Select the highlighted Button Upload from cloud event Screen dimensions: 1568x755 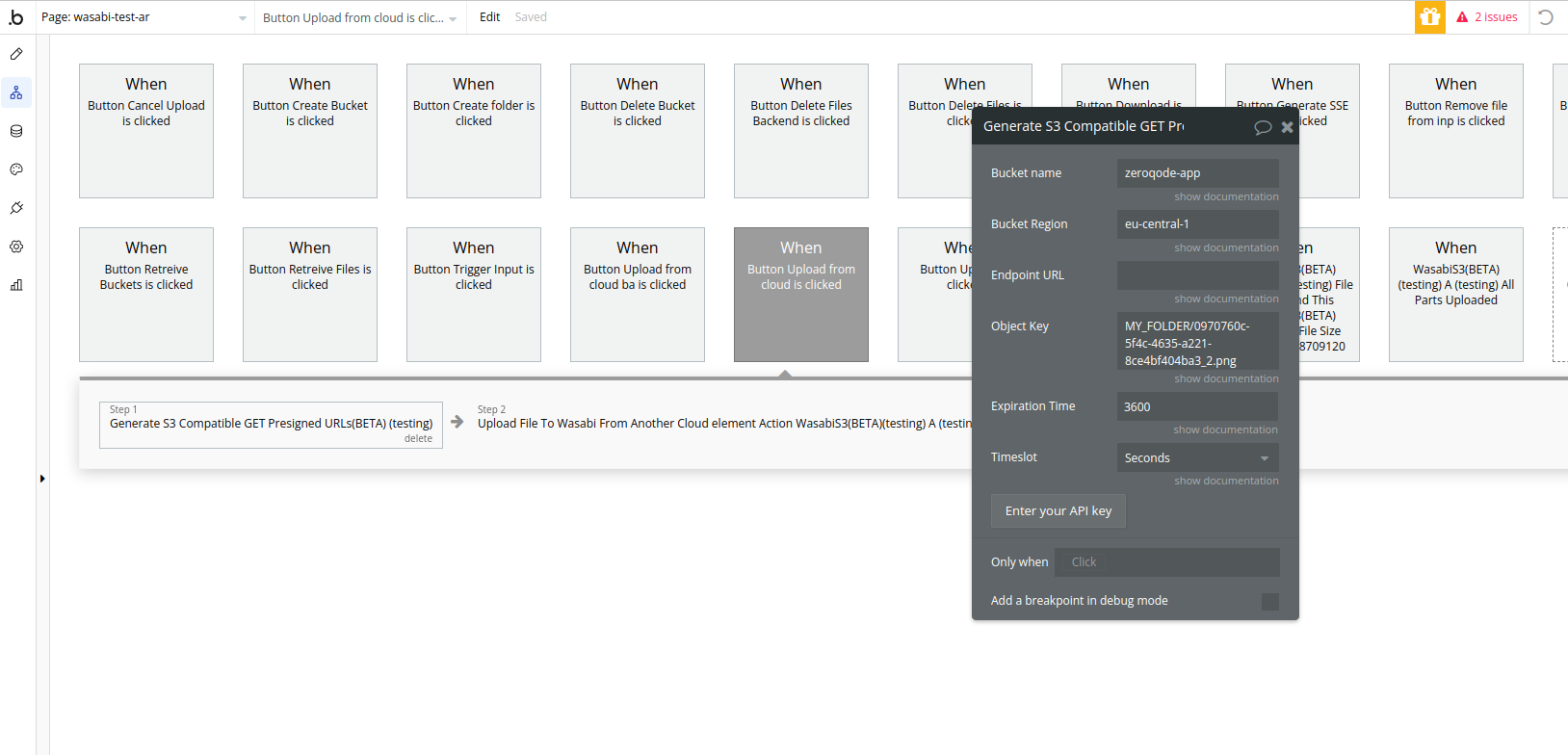point(801,295)
